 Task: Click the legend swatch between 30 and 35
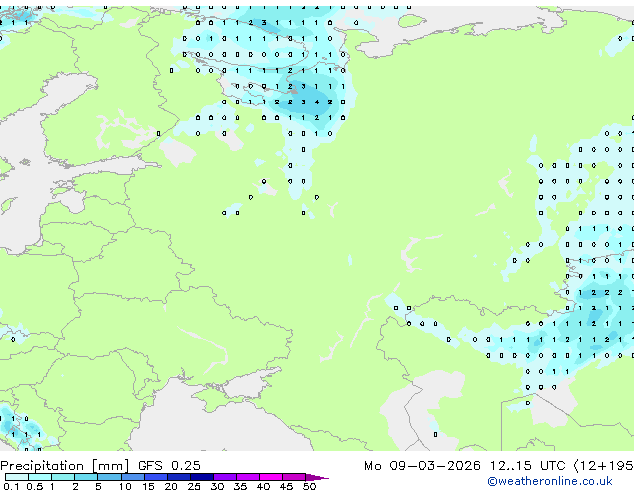225,477
